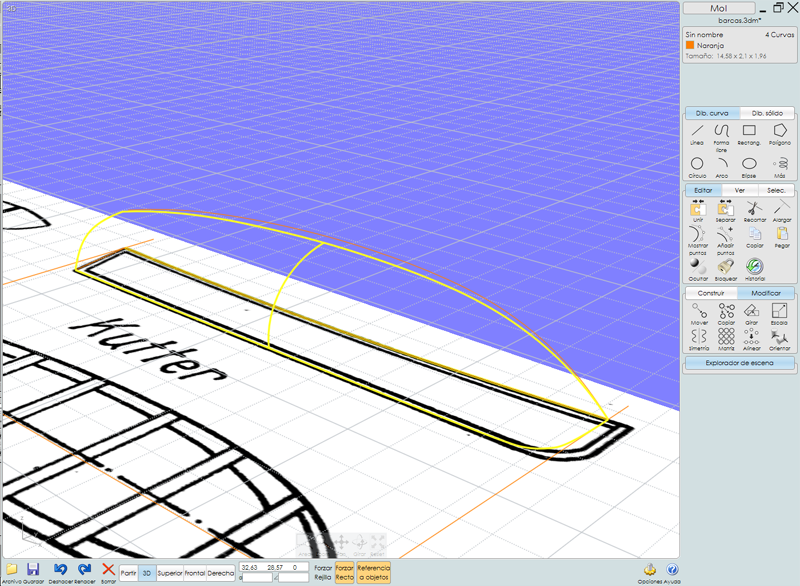Switch to the Construir tab
The width and height of the screenshot is (800, 586).
pyautogui.click(x=711, y=293)
